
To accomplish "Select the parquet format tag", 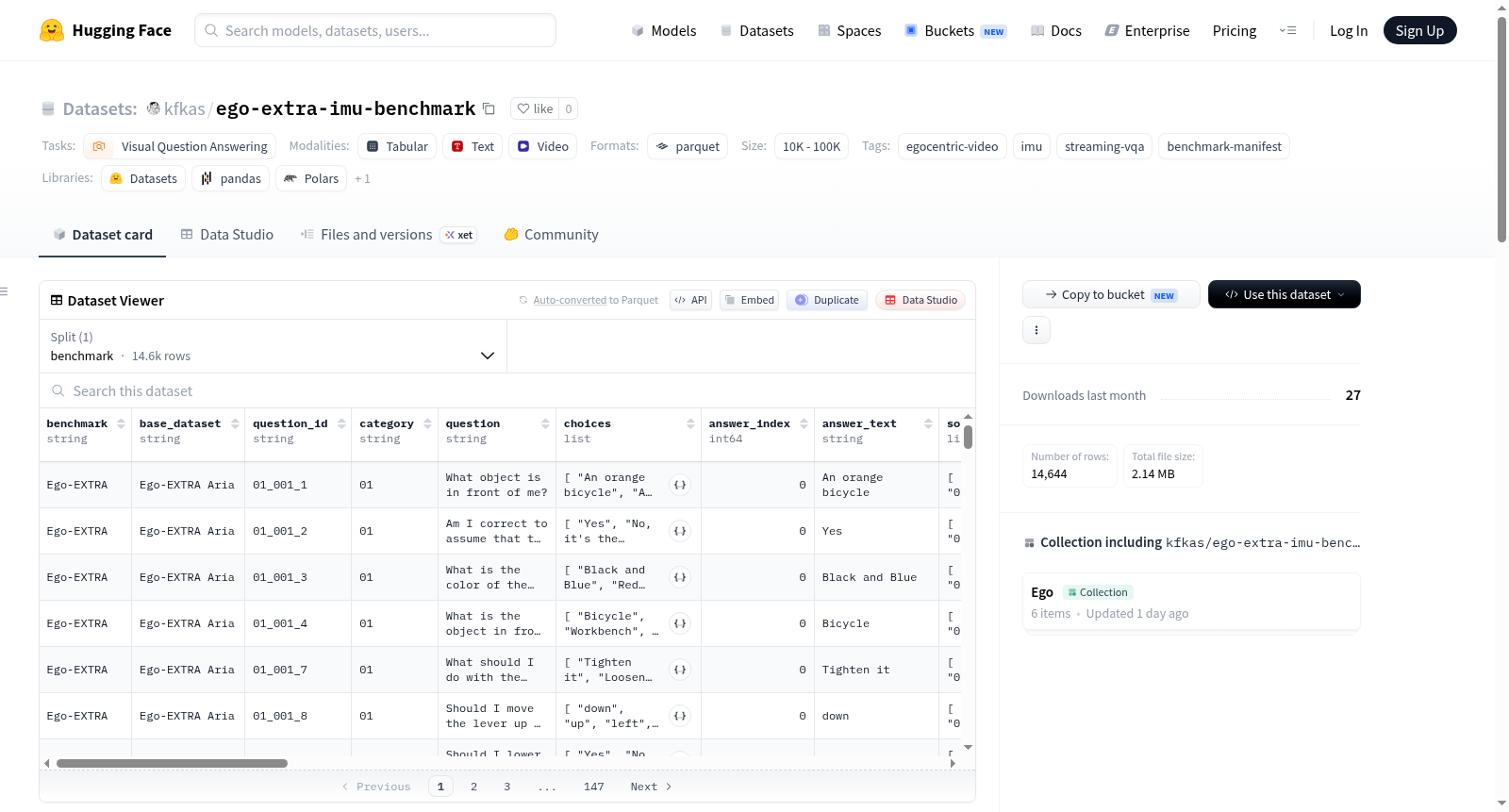I will click(x=688, y=146).
